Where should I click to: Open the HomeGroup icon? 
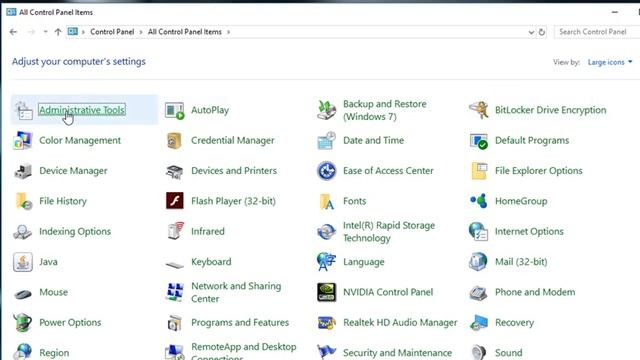478,201
